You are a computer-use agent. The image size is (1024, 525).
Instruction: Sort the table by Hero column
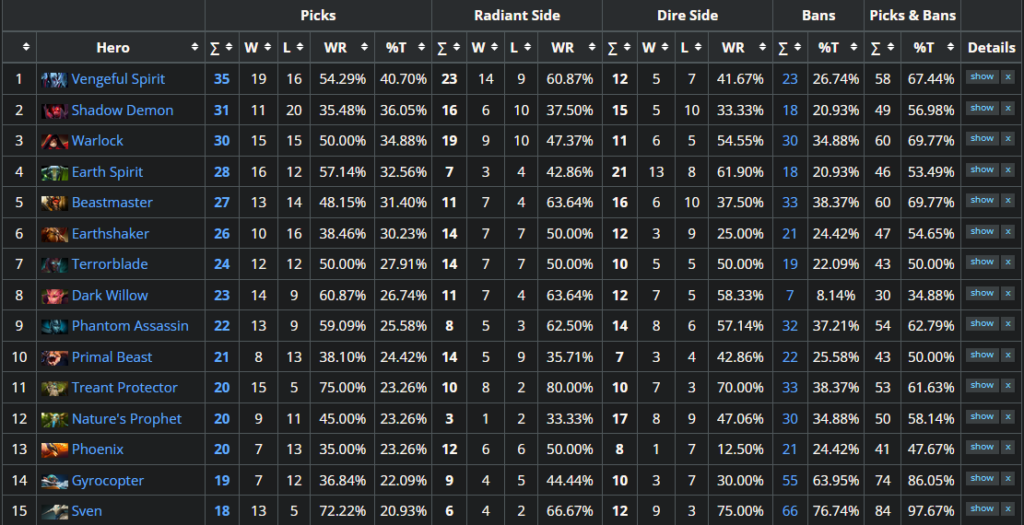[x=120, y=47]
